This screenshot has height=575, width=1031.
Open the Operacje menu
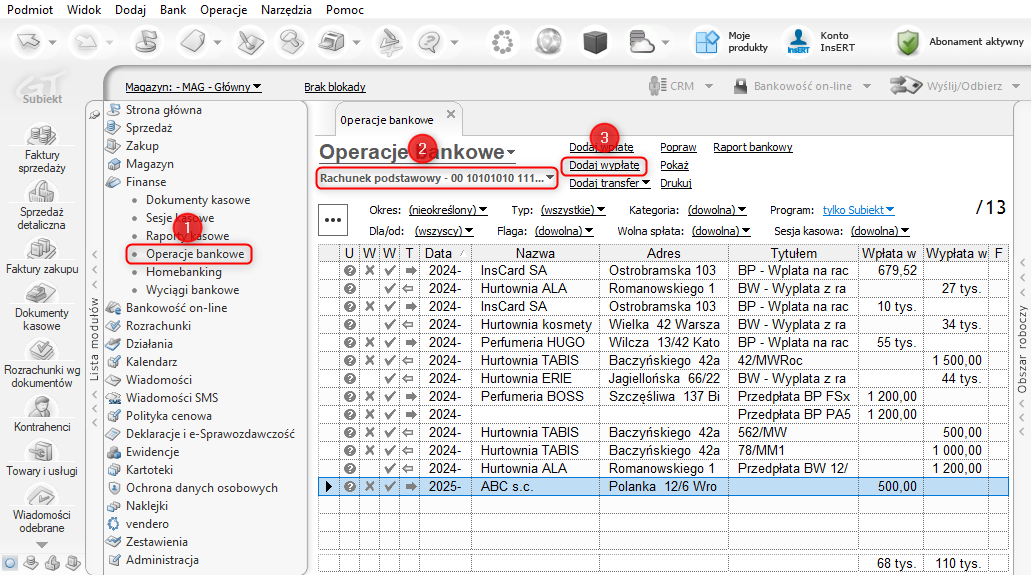[x=223, y=9]
